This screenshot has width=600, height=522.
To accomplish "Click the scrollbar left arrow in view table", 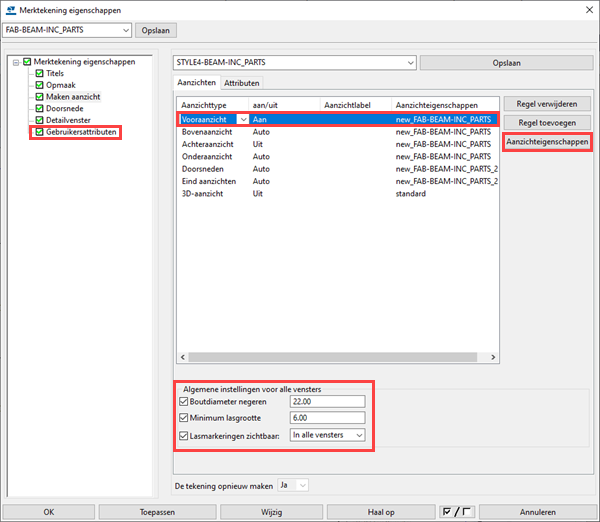I will (183, 357).
